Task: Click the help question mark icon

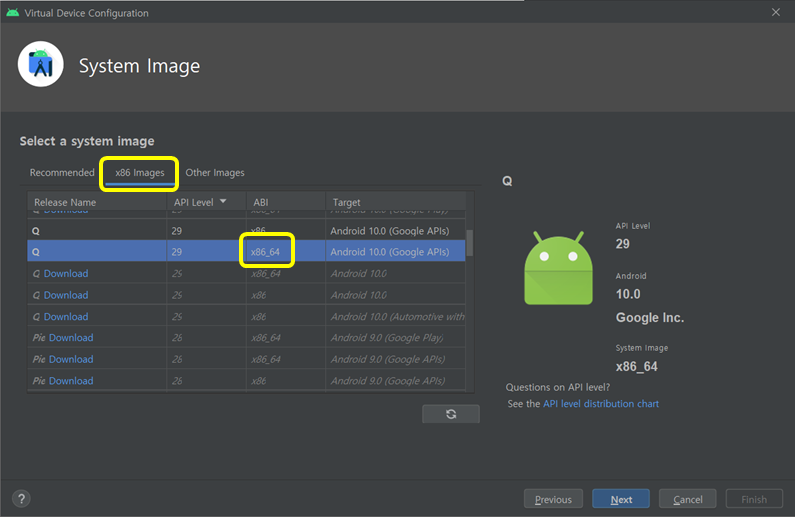Action: (x=21, y=499)
